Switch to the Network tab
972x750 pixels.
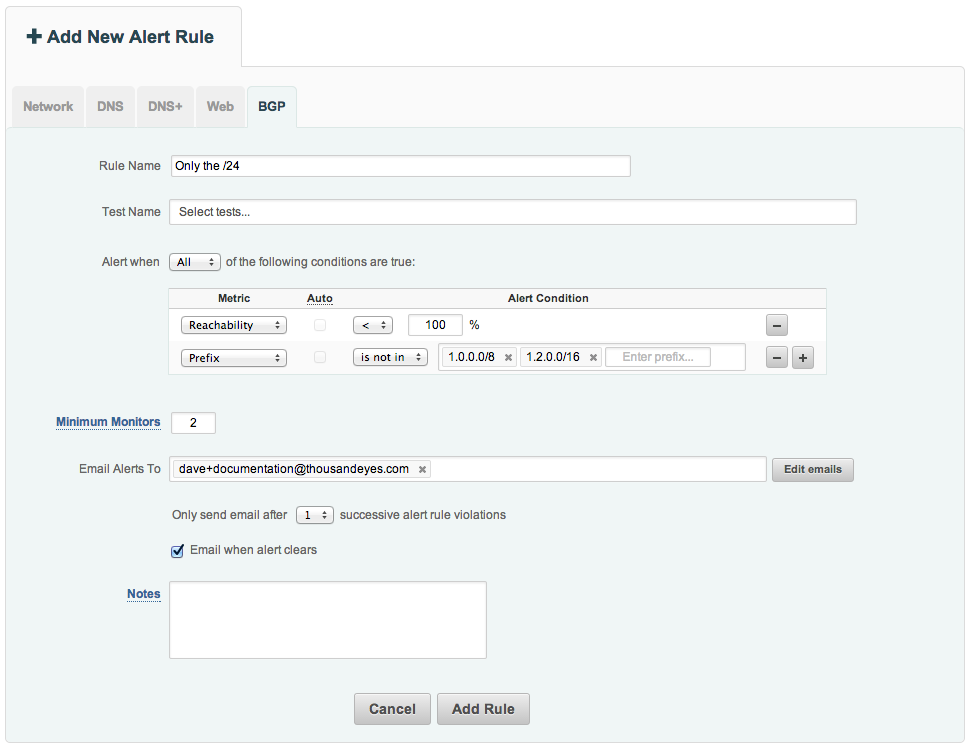point(48,107)
